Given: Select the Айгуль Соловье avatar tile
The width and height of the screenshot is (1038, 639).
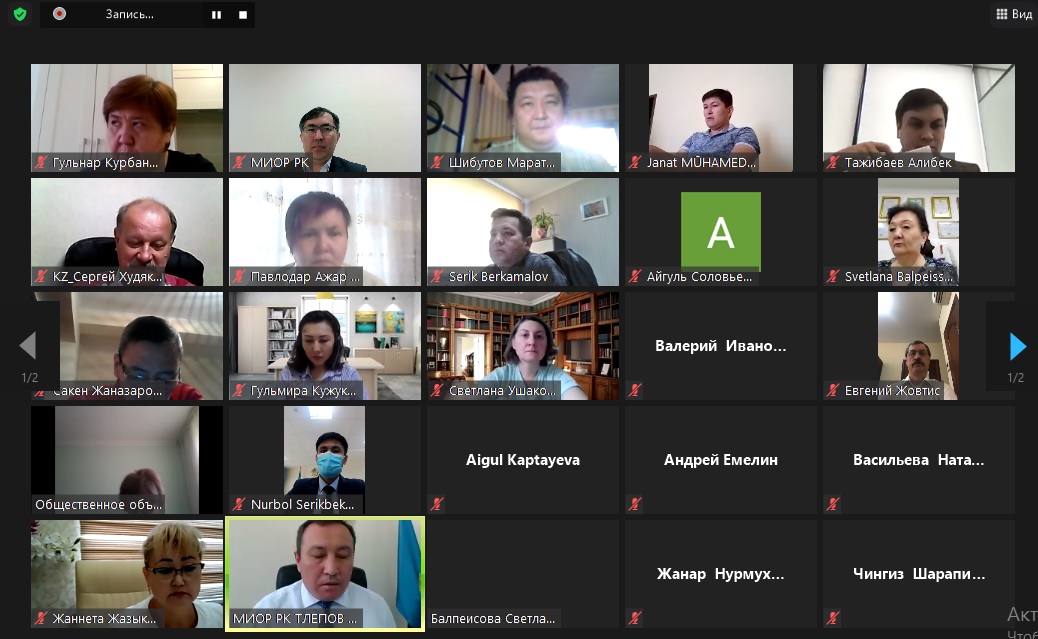Looking at the screenshot, I should (x=720, y=232).
